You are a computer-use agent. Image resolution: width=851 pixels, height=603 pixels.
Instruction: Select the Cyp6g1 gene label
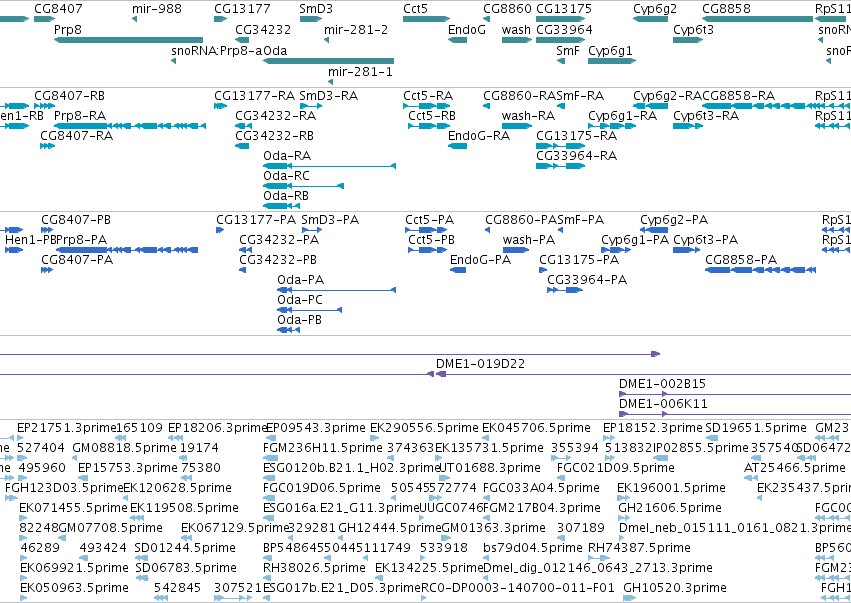click(610, 50)
